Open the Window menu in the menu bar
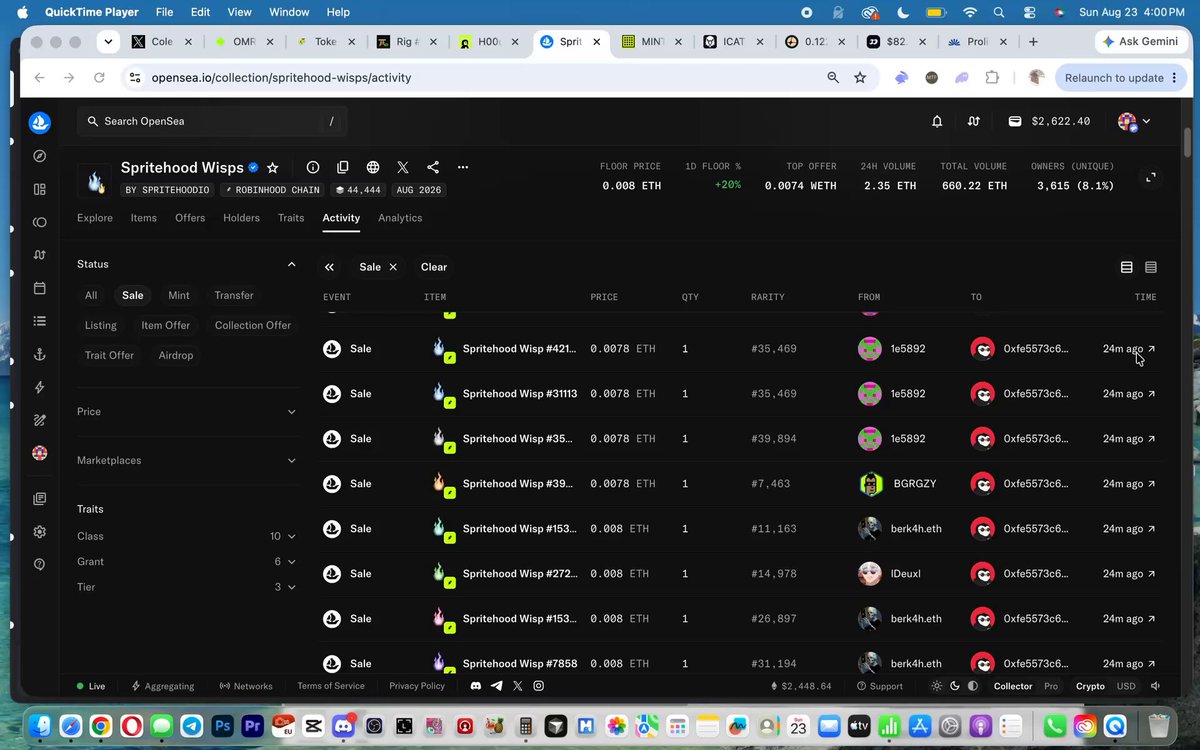 (x=289, y=12)
